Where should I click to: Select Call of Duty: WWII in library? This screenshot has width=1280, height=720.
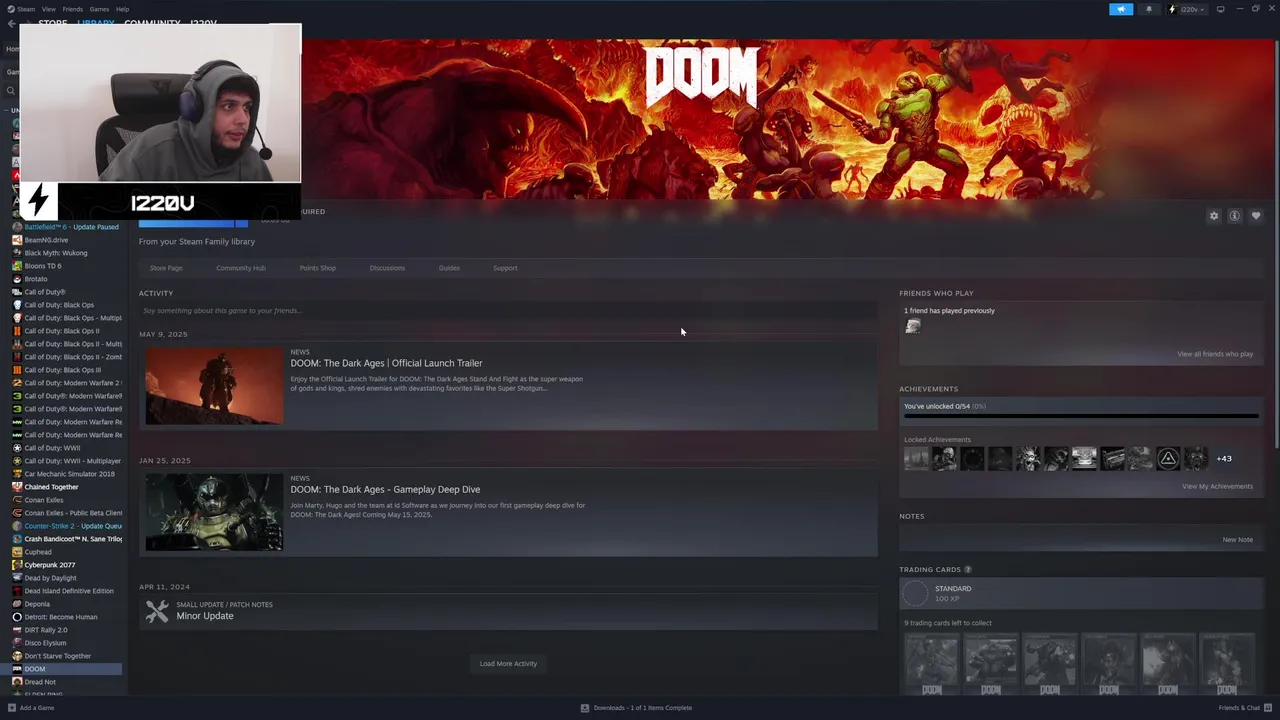point(66,448)
